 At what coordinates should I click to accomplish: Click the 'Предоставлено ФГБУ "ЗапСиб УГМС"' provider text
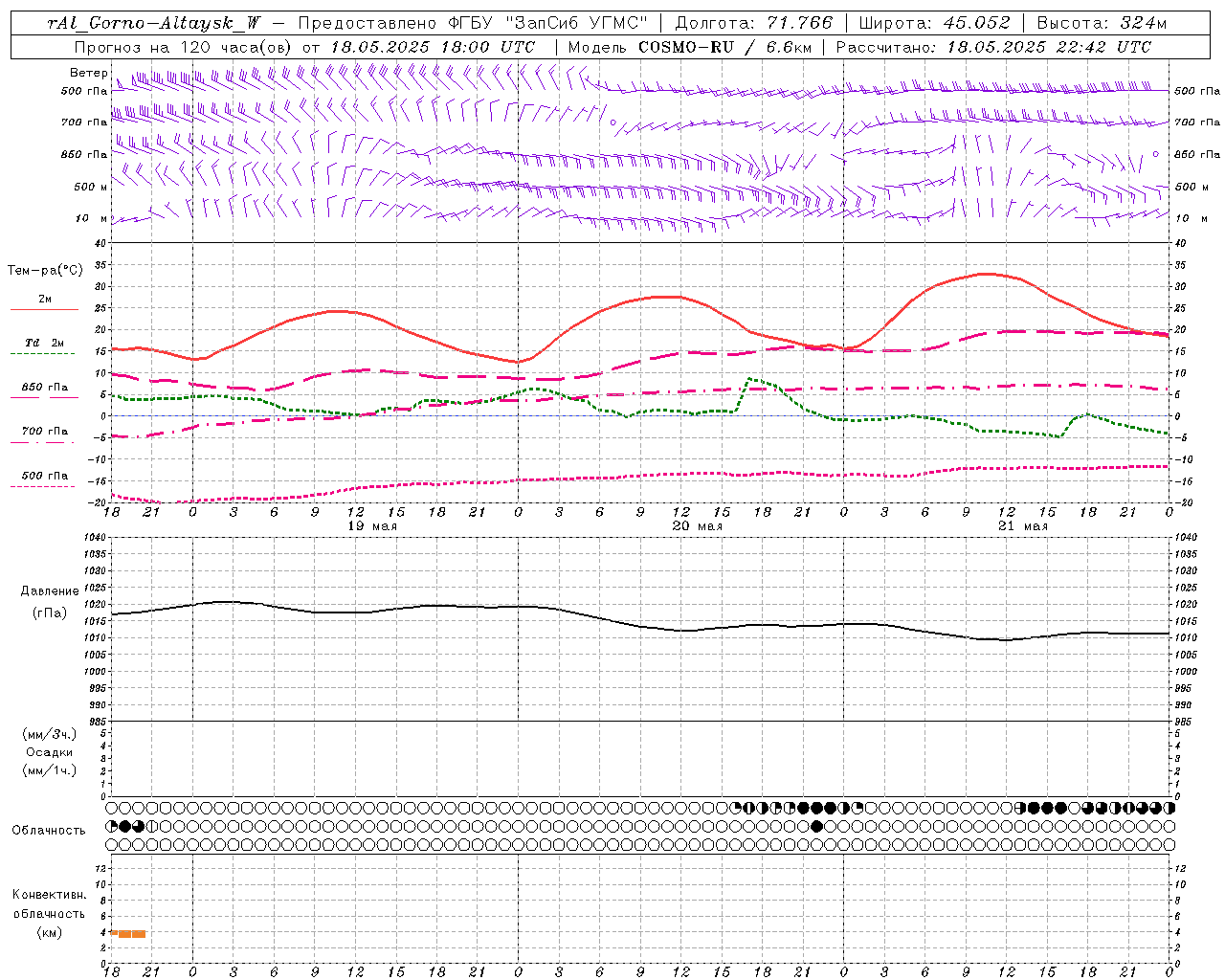(x=473, y=23)
